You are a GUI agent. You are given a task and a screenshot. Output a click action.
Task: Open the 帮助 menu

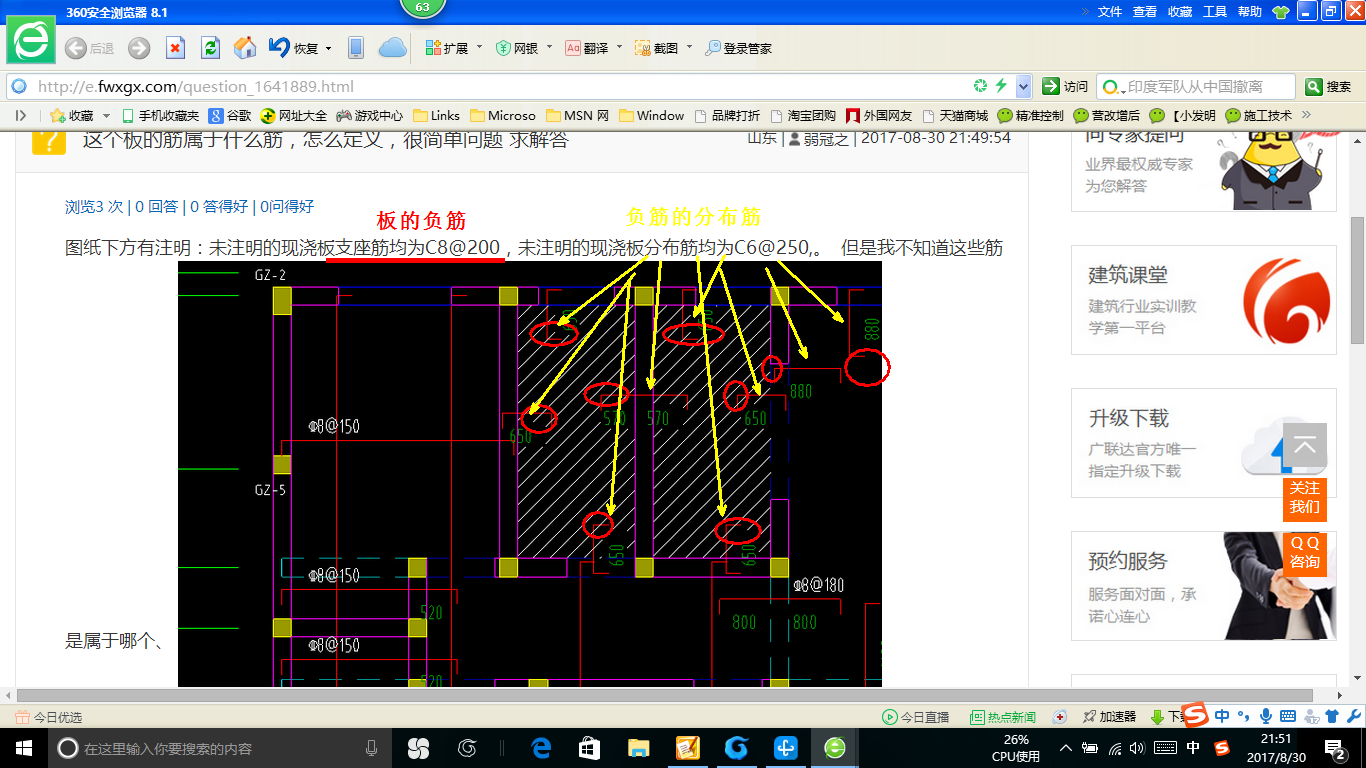(x=1250, y=12)
